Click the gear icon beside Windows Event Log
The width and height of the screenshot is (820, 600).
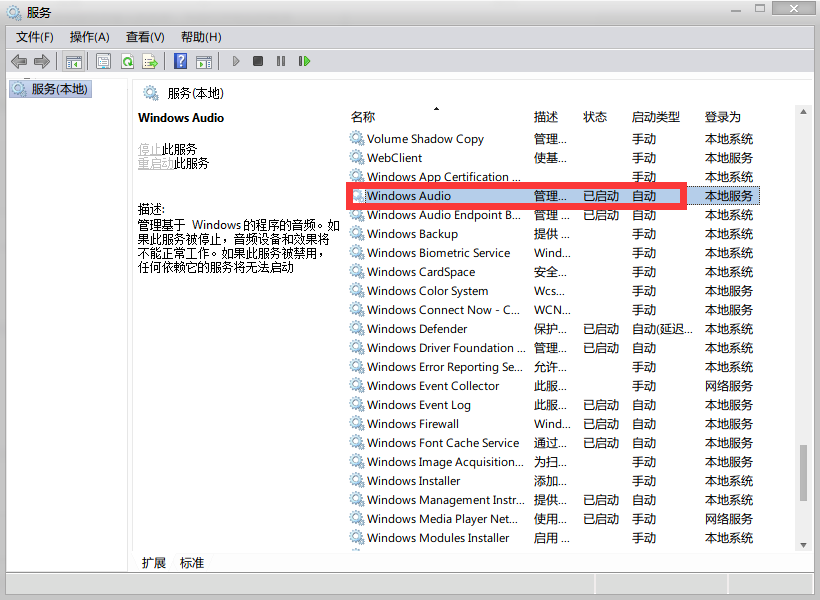point(357,405)
